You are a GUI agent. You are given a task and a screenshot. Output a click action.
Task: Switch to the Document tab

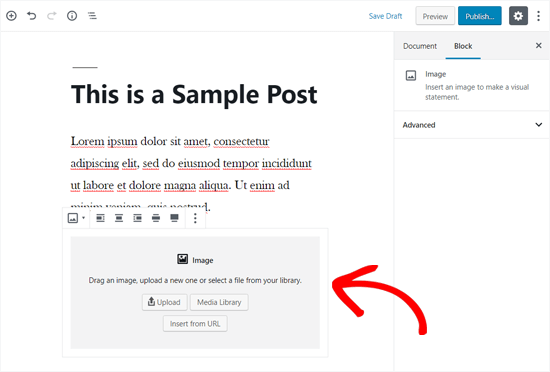(420, 46)
